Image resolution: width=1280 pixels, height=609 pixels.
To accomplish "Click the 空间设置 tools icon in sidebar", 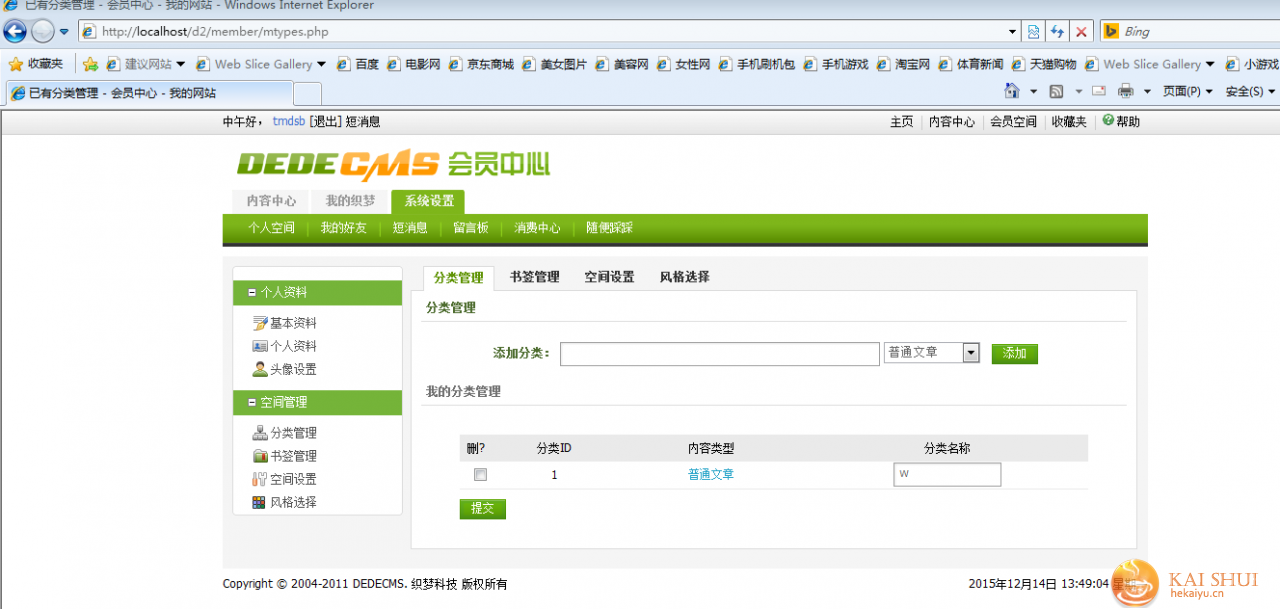I will coord(260,479).
